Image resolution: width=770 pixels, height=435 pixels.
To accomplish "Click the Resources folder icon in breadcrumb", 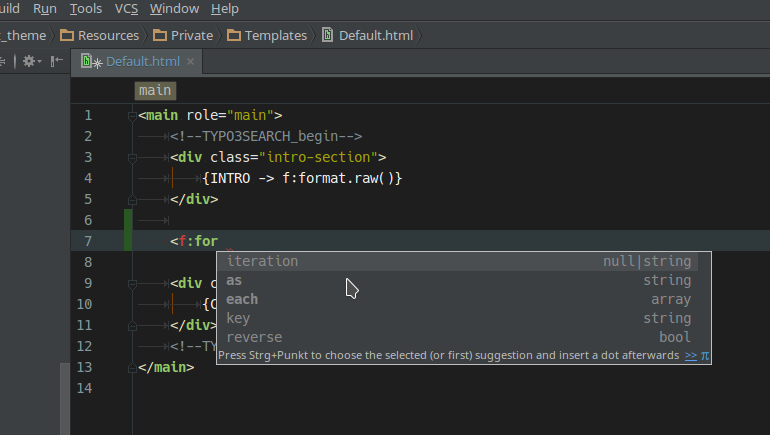I will [67, 35].
